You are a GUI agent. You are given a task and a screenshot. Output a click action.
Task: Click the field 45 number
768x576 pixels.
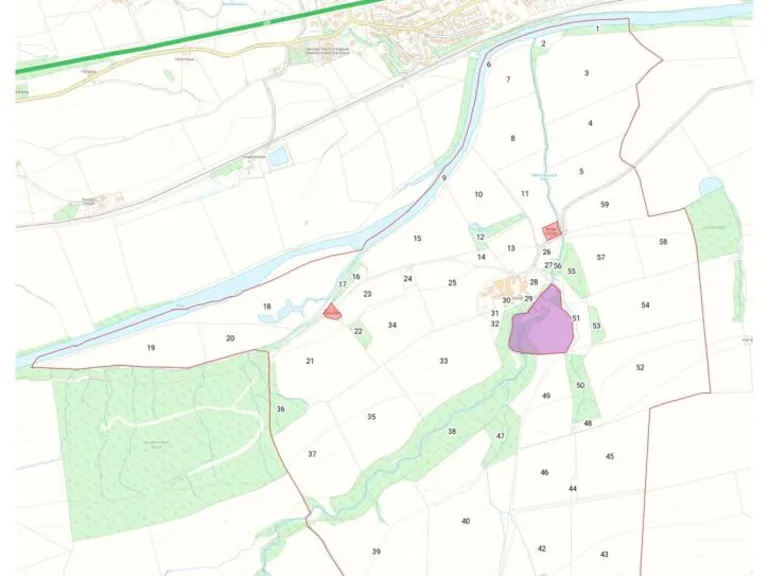[609, 456]
